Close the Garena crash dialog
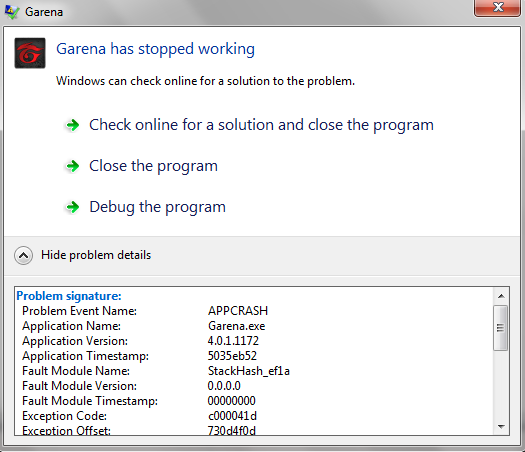 (x=497, y=7)
